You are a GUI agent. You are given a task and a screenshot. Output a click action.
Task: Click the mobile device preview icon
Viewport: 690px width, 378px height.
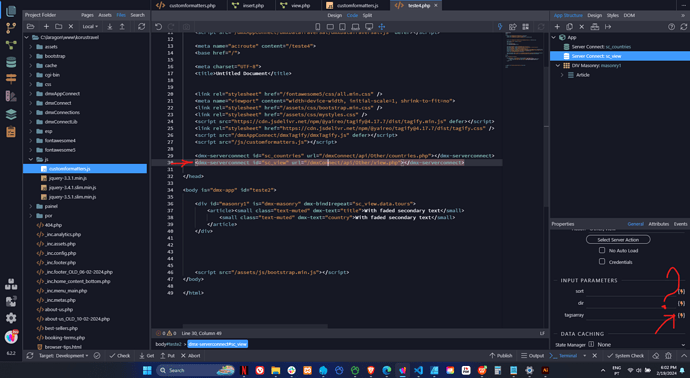pyautogui.click(x=318, y=27)
